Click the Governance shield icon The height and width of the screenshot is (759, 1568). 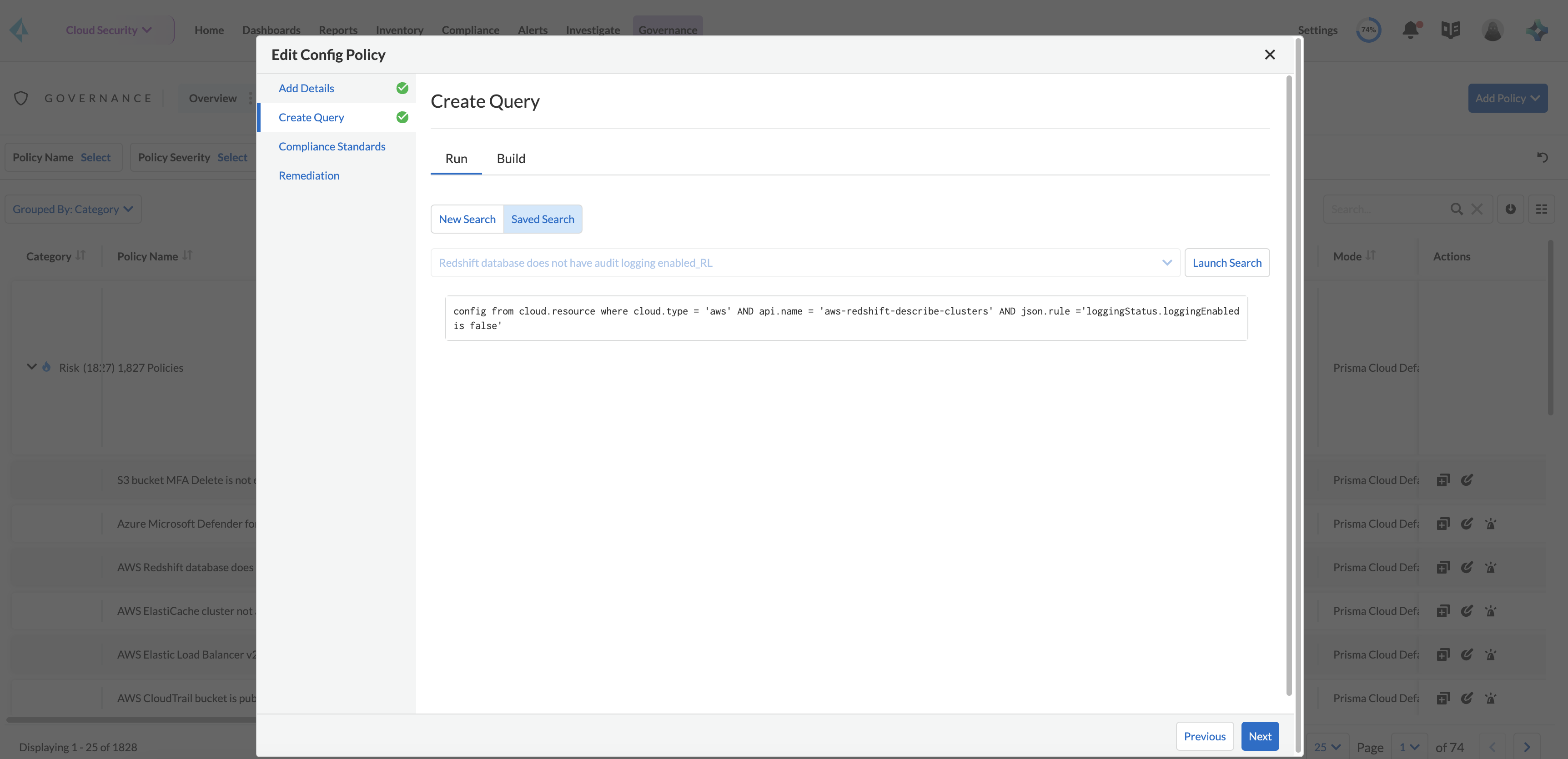[x=21, y=98]
